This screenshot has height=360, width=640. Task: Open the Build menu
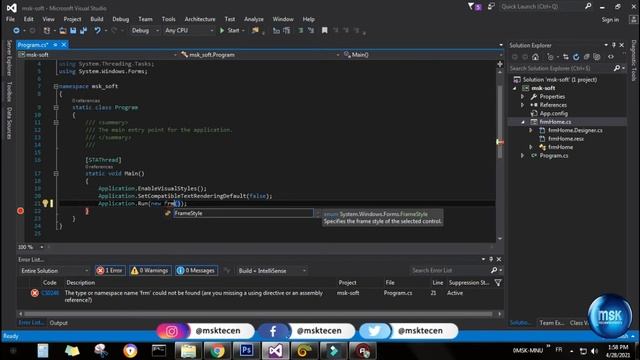click(97, 19)
